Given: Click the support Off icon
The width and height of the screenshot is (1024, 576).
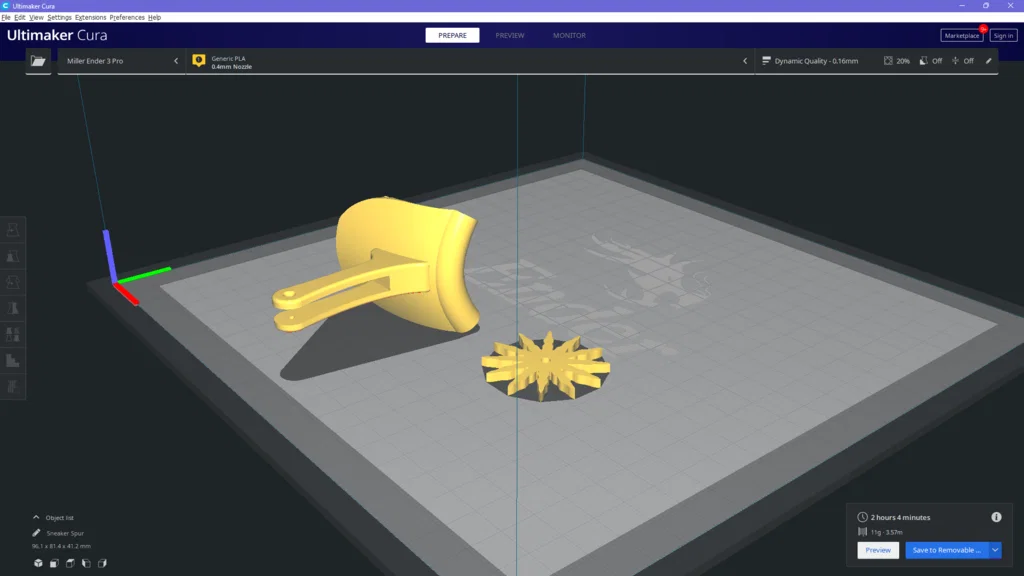Looking at the screenshot, I should click(x=923, y=61).
